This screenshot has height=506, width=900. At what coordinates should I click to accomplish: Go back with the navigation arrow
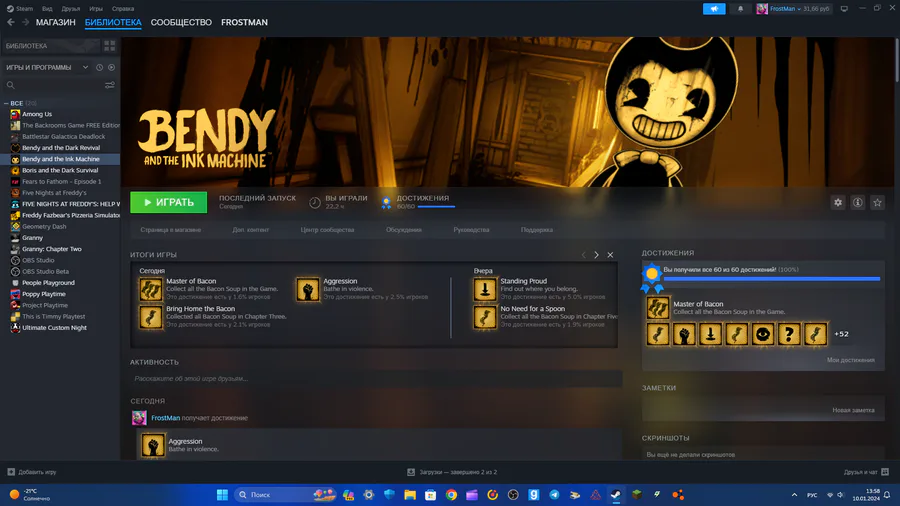click(11, 22)
